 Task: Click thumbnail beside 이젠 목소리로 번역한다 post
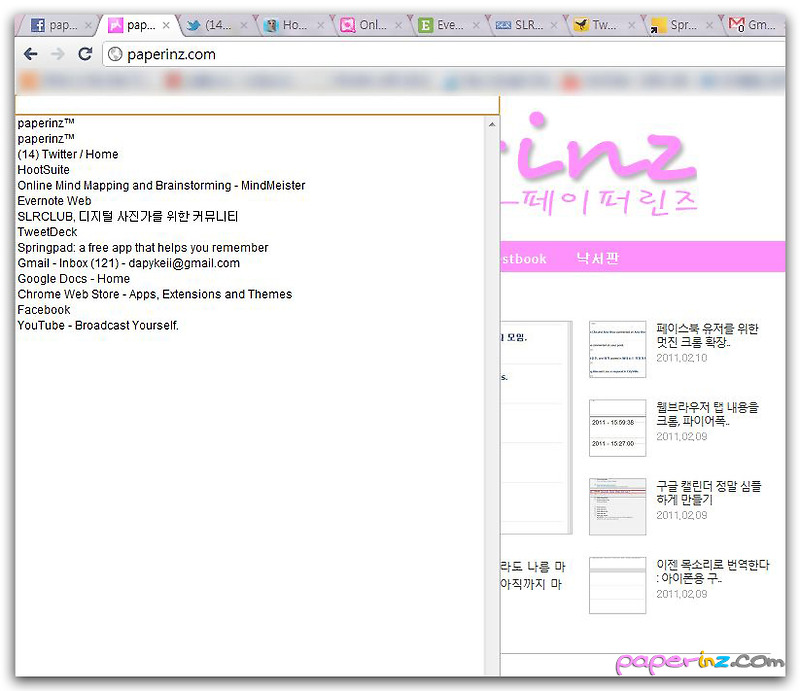click(617, 585)
